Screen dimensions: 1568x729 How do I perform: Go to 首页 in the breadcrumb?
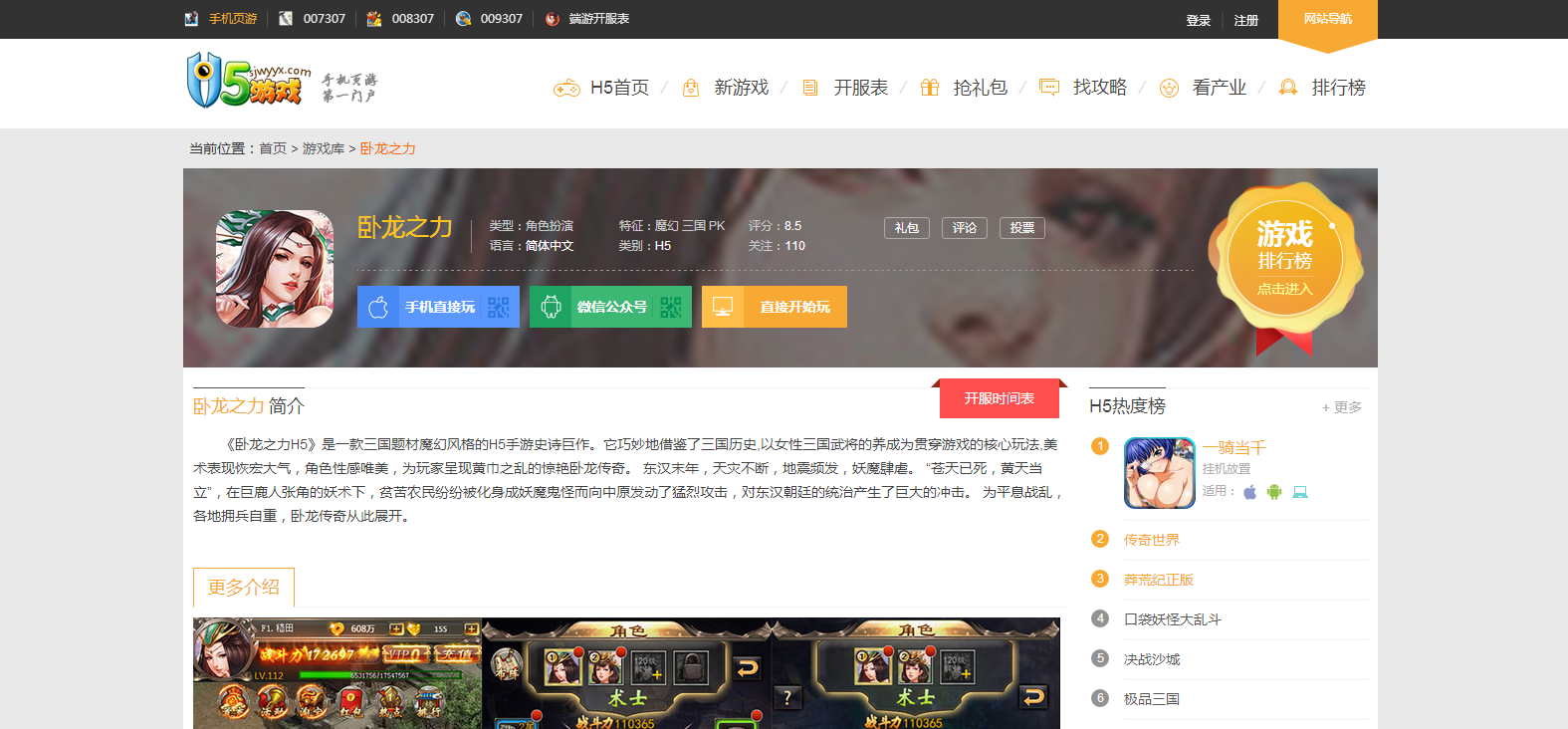273,148
